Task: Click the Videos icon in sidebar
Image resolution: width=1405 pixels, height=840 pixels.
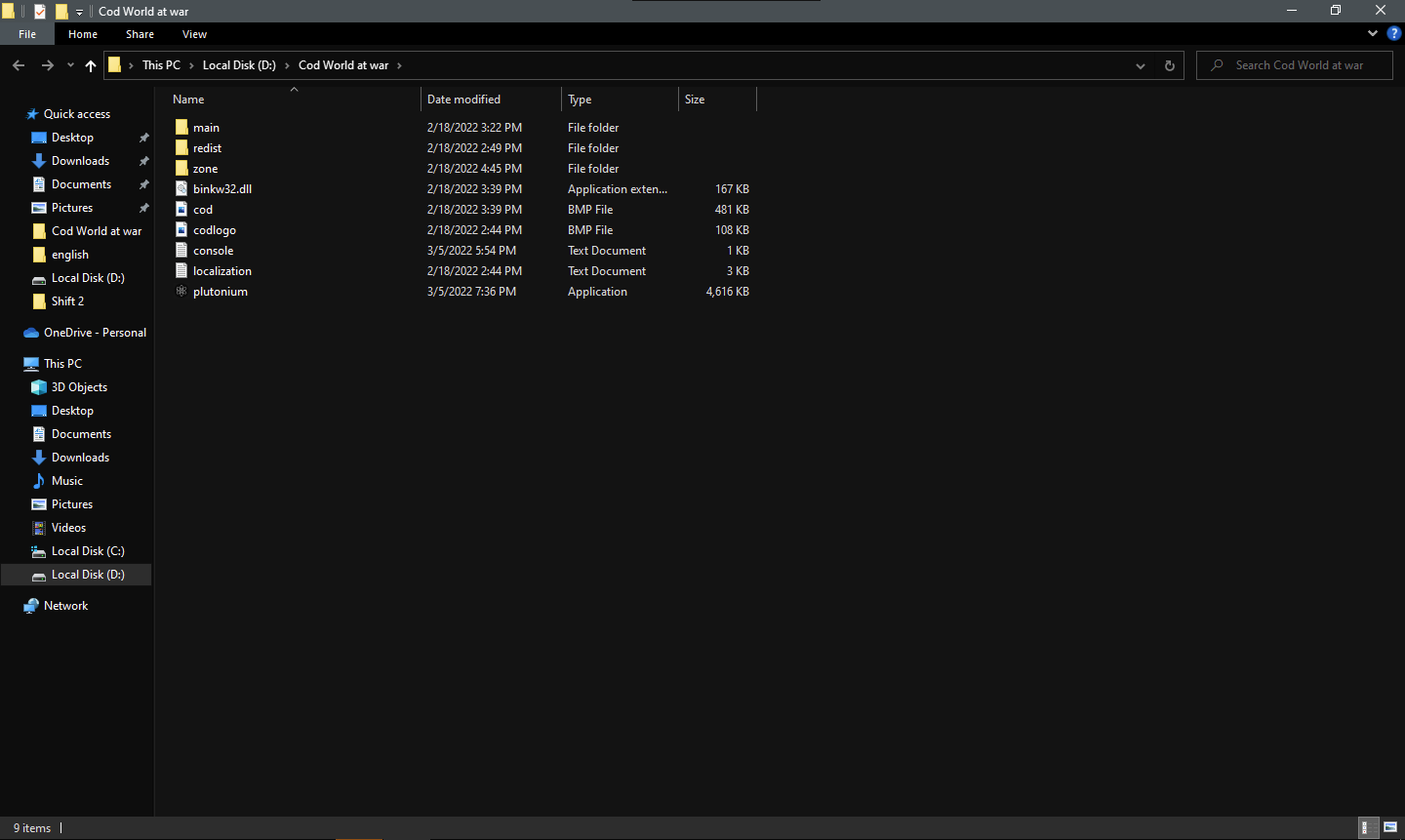Action: [x=39, y=528]
